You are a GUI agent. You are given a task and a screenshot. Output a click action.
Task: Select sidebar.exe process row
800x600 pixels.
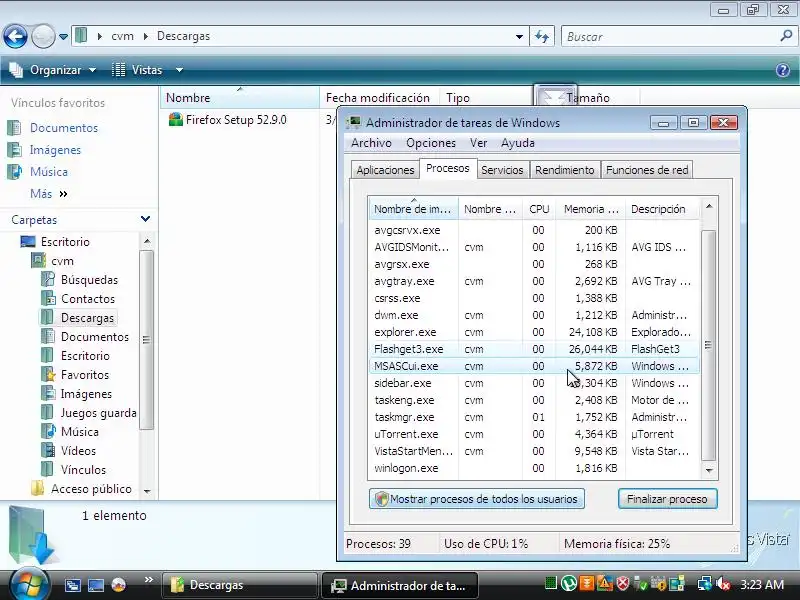coord(534,383)
